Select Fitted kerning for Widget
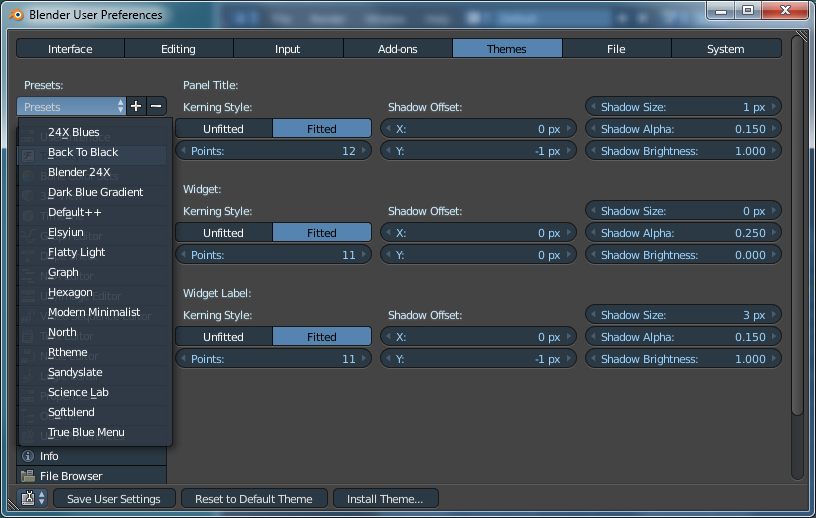This screenshot has height=518, width=816. [322, 233]
